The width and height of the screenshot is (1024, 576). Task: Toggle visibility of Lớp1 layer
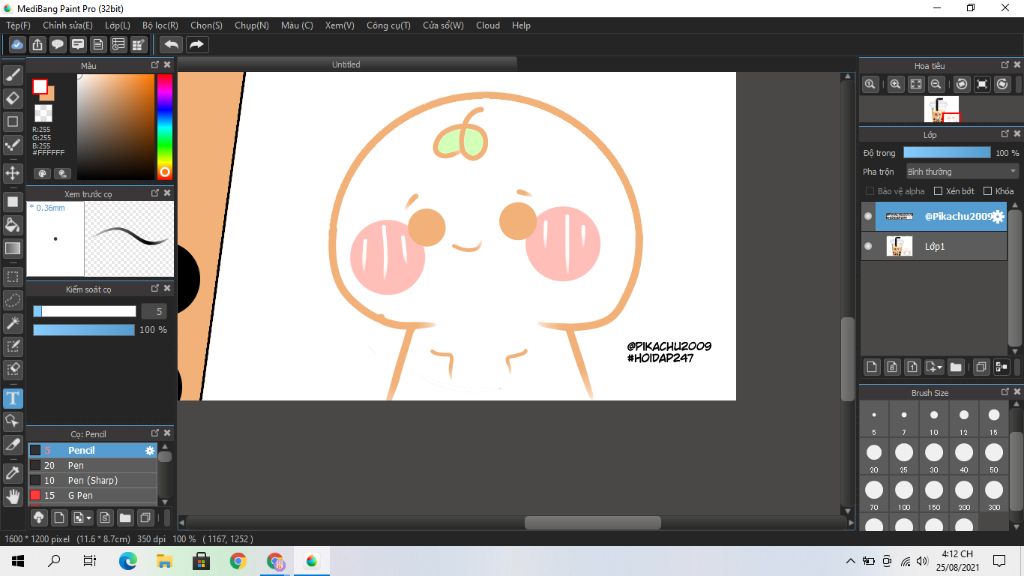tap(868, 246)
